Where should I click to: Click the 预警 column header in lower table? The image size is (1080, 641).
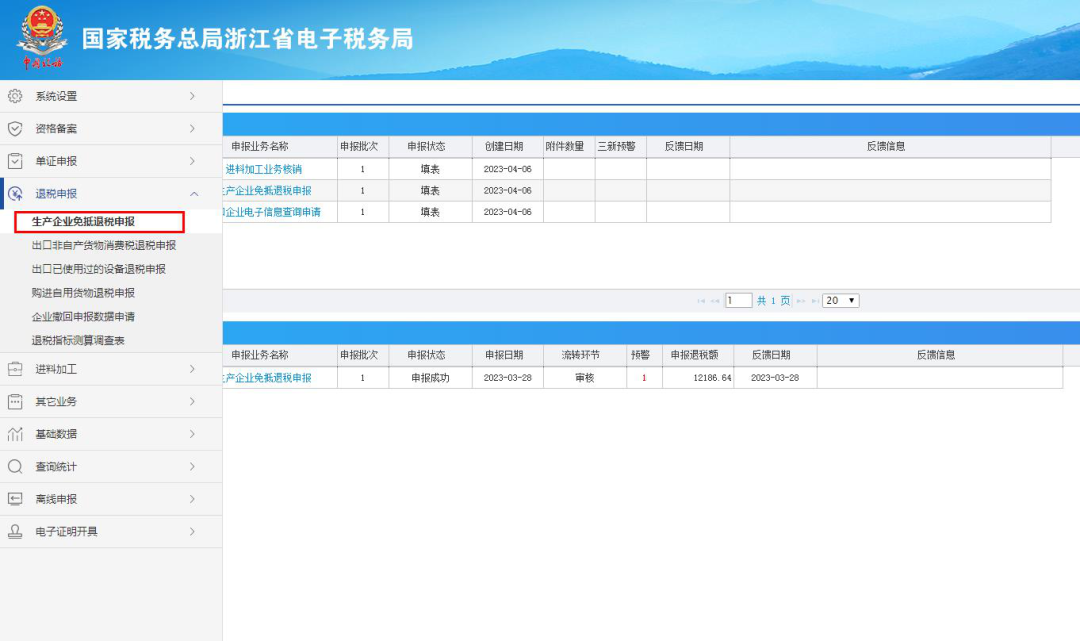coord(641,355)
